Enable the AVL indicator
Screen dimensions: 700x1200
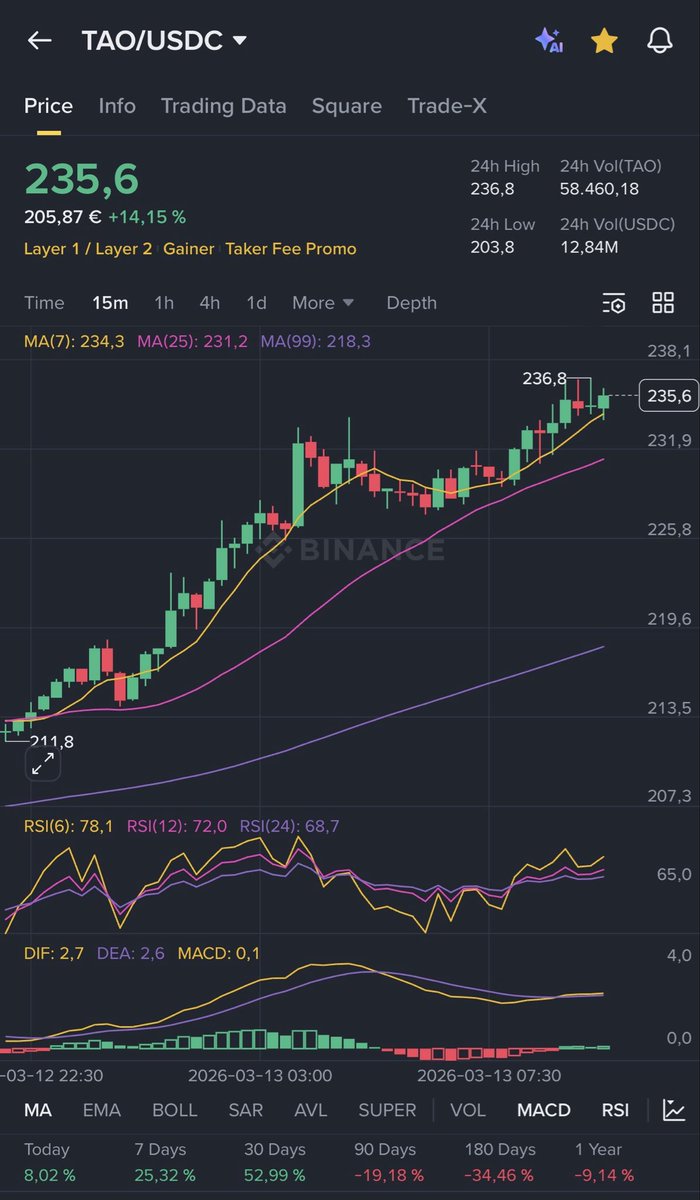coord(311,1110)
